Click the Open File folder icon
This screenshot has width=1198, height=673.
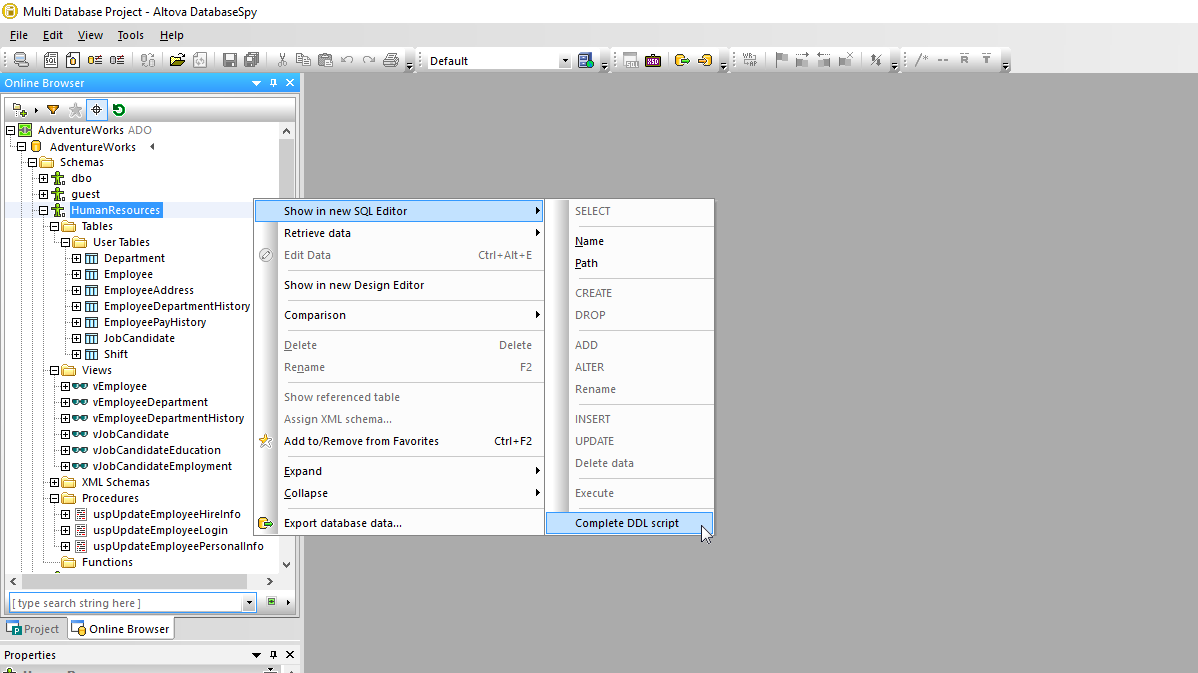coord(177,61)
